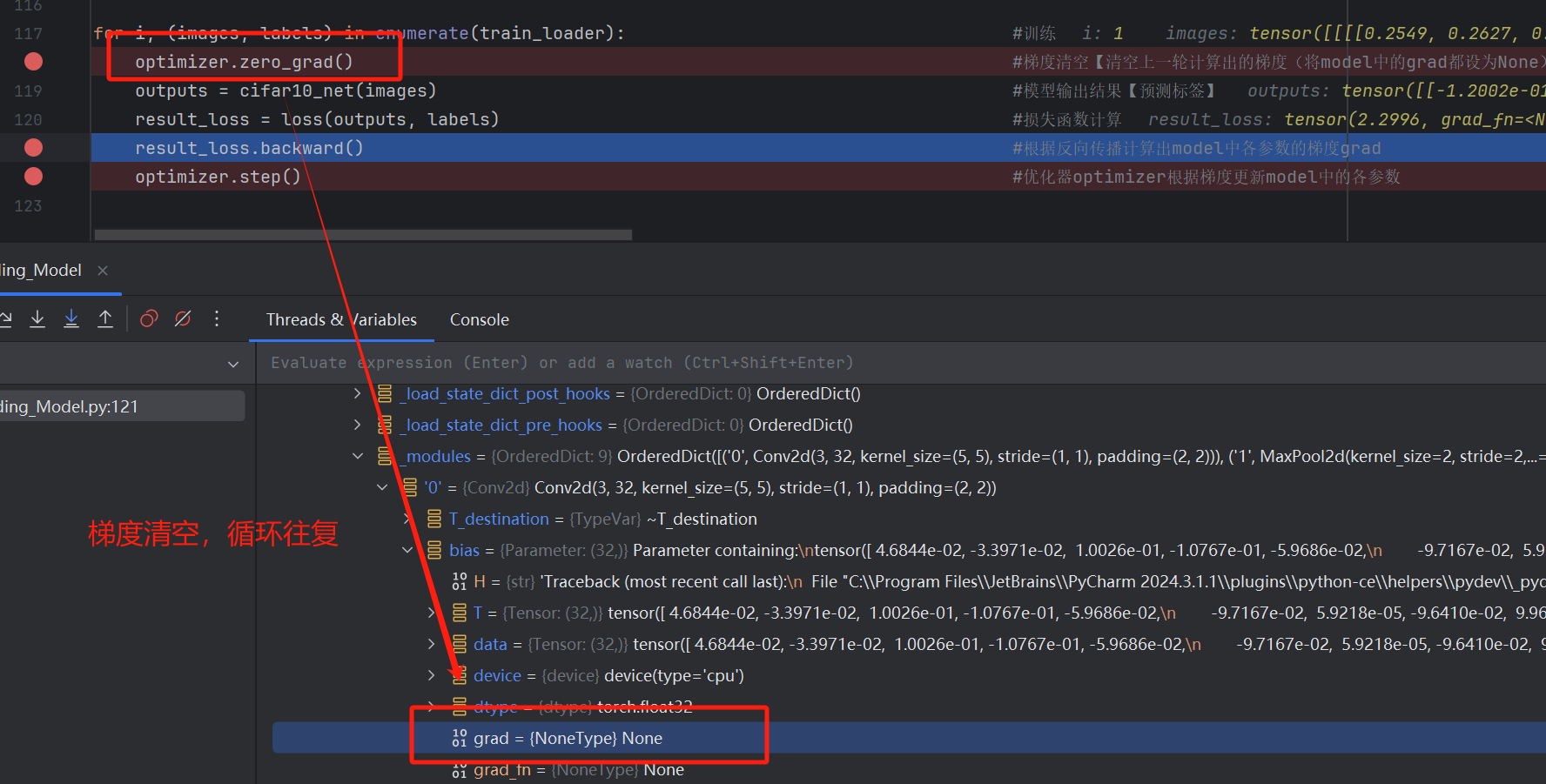Expand T_destination TypeVar node
This screenshot has width=1546, height=784.
pos(407,519)
